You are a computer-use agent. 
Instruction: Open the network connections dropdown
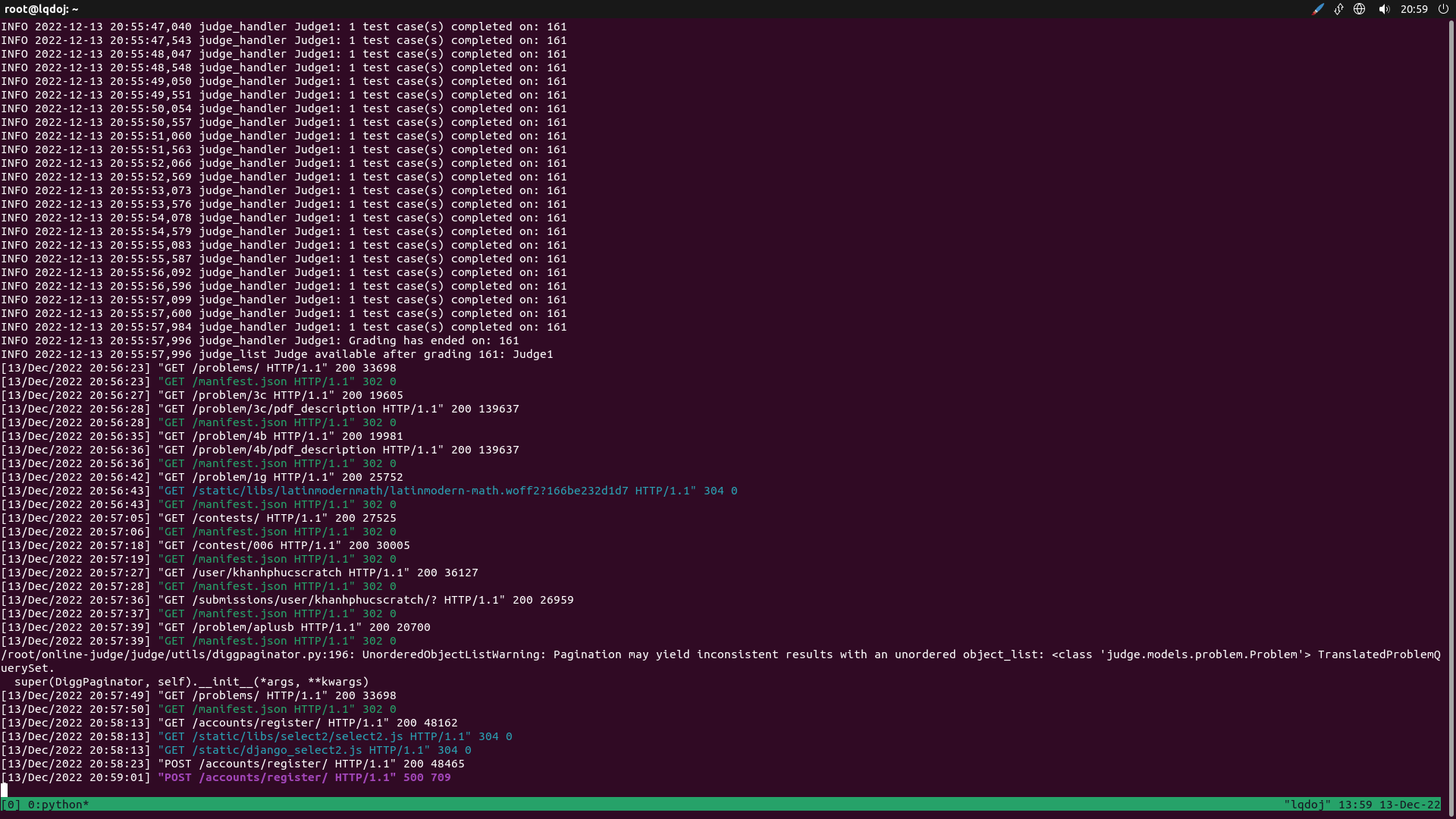pos(1360,9)
